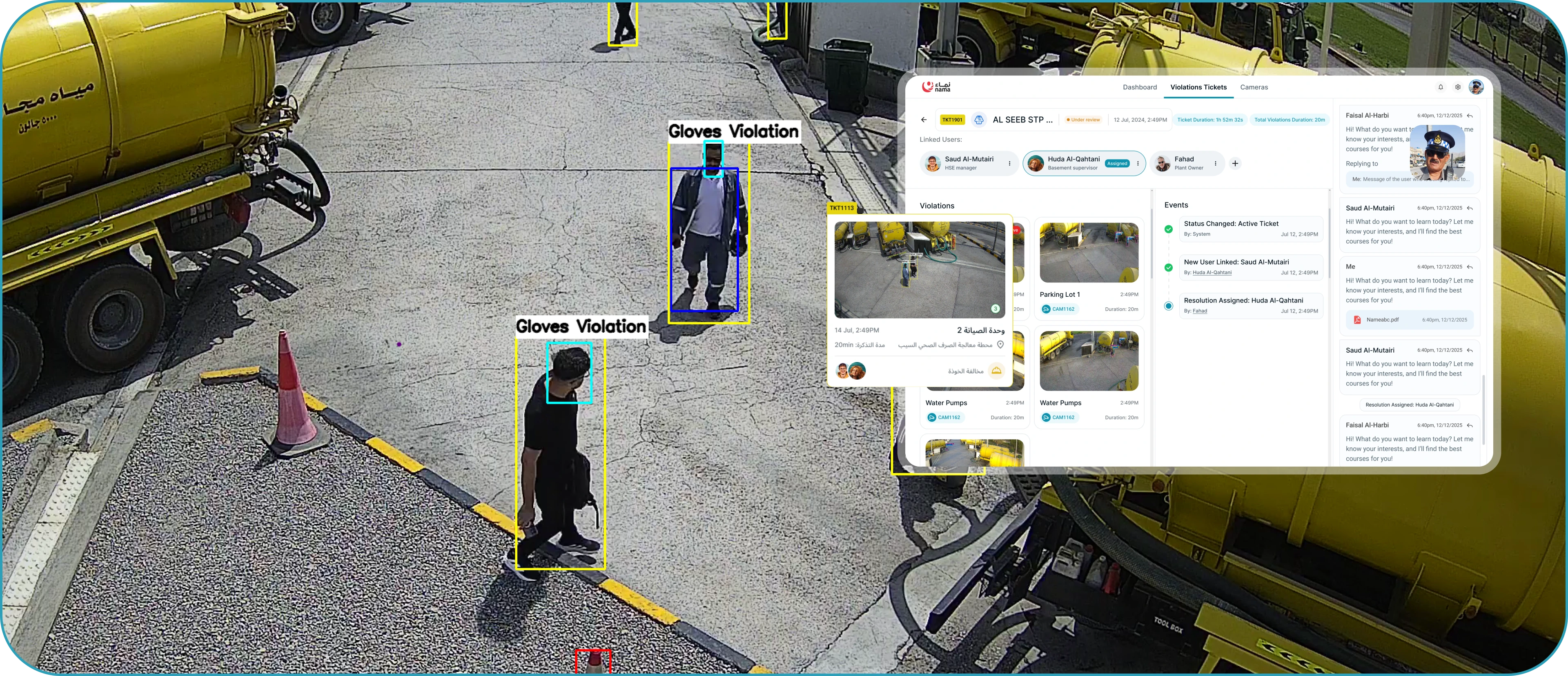Image resolution: width=1568 pixels, height=676 pixels.
Task: Open the large TKT1113 popup camera image
Action: [920, 269]
